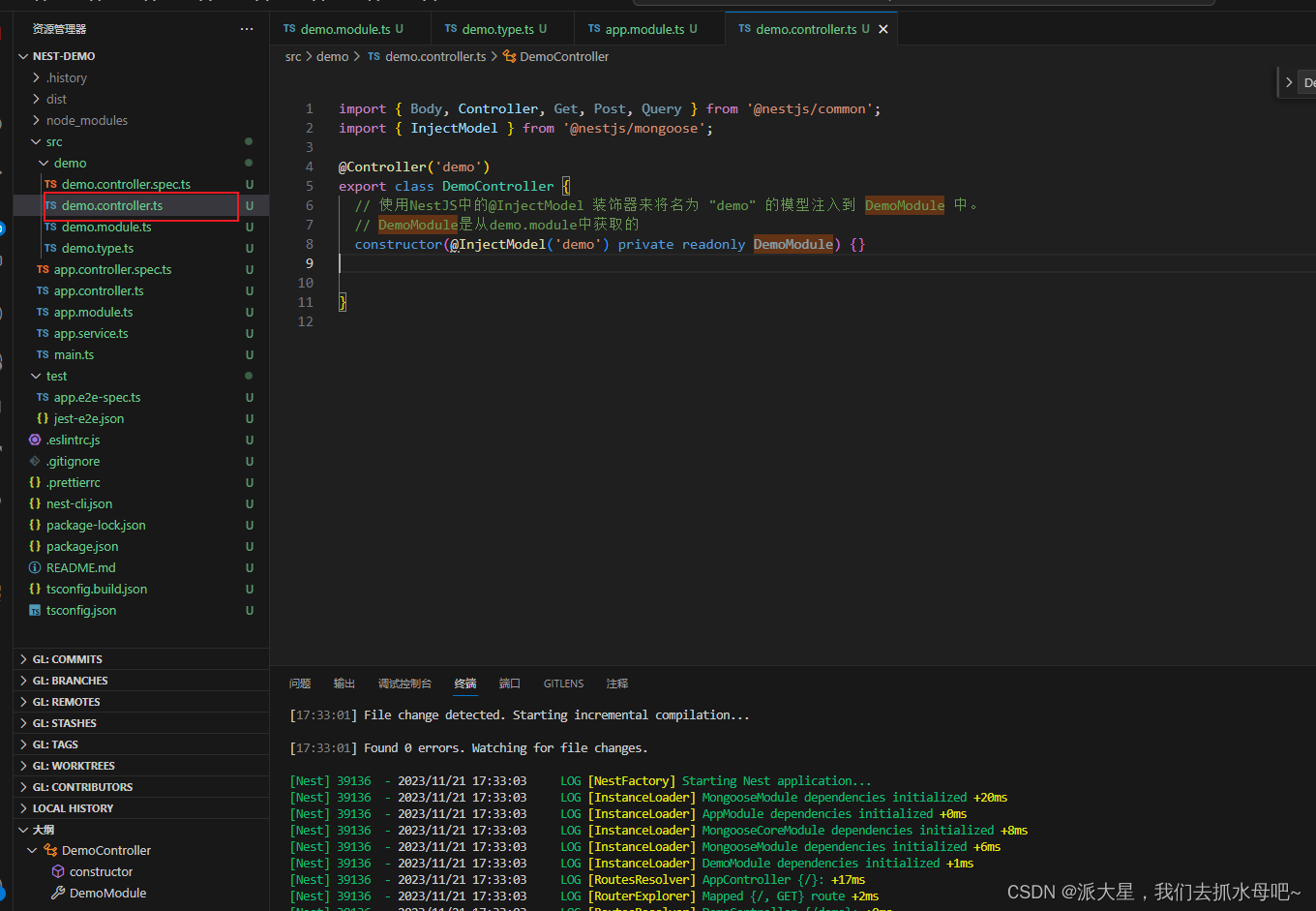Collapse DemoController in outline
Viewport: 1316px width, 911px height.
coord(33,850)
